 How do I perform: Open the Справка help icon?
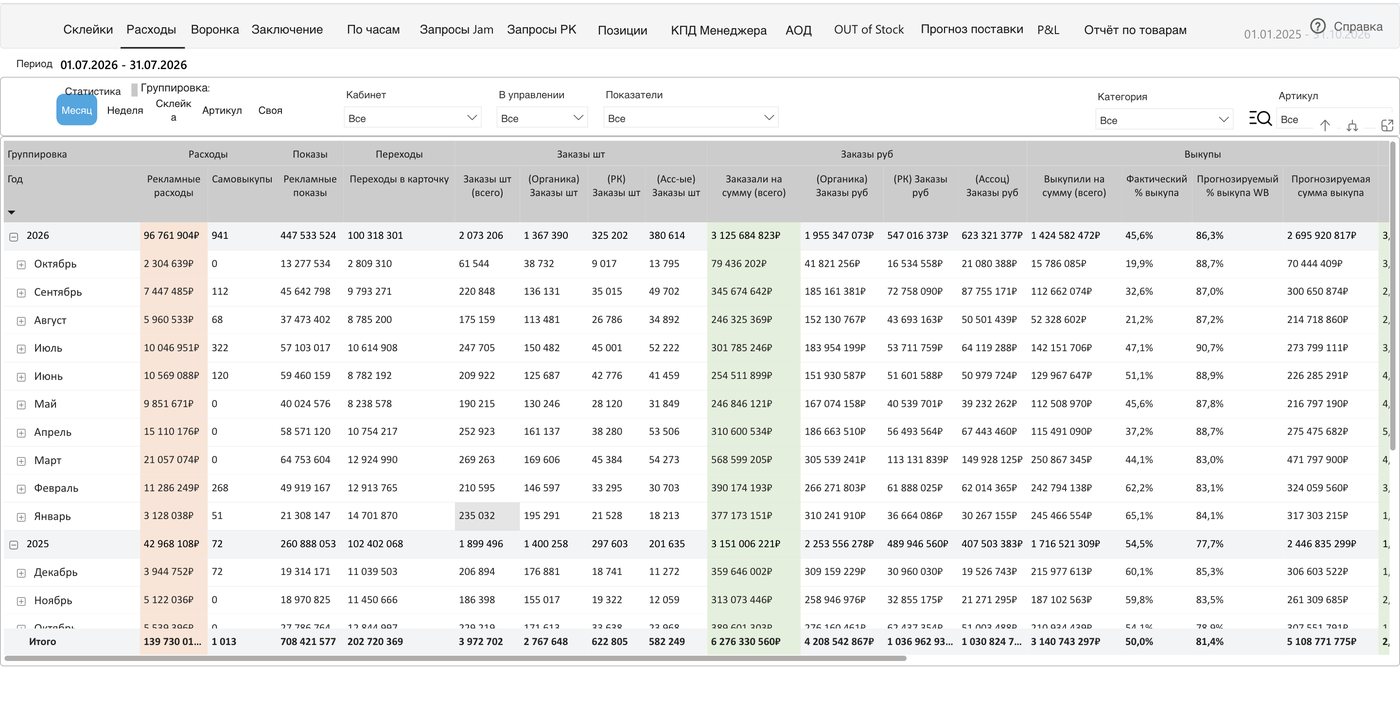(1317, 25)
